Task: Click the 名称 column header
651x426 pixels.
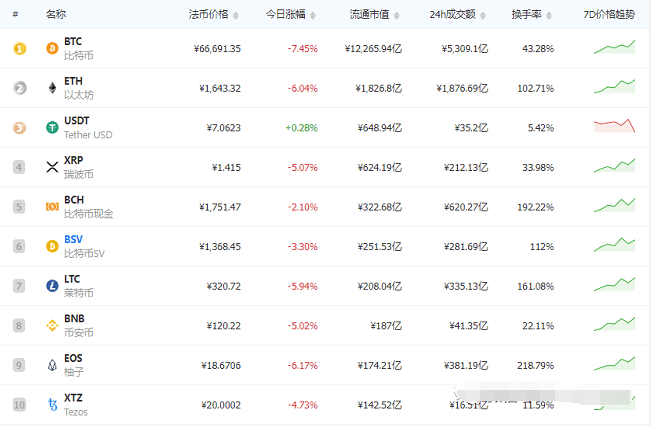Action: [56, 16]
